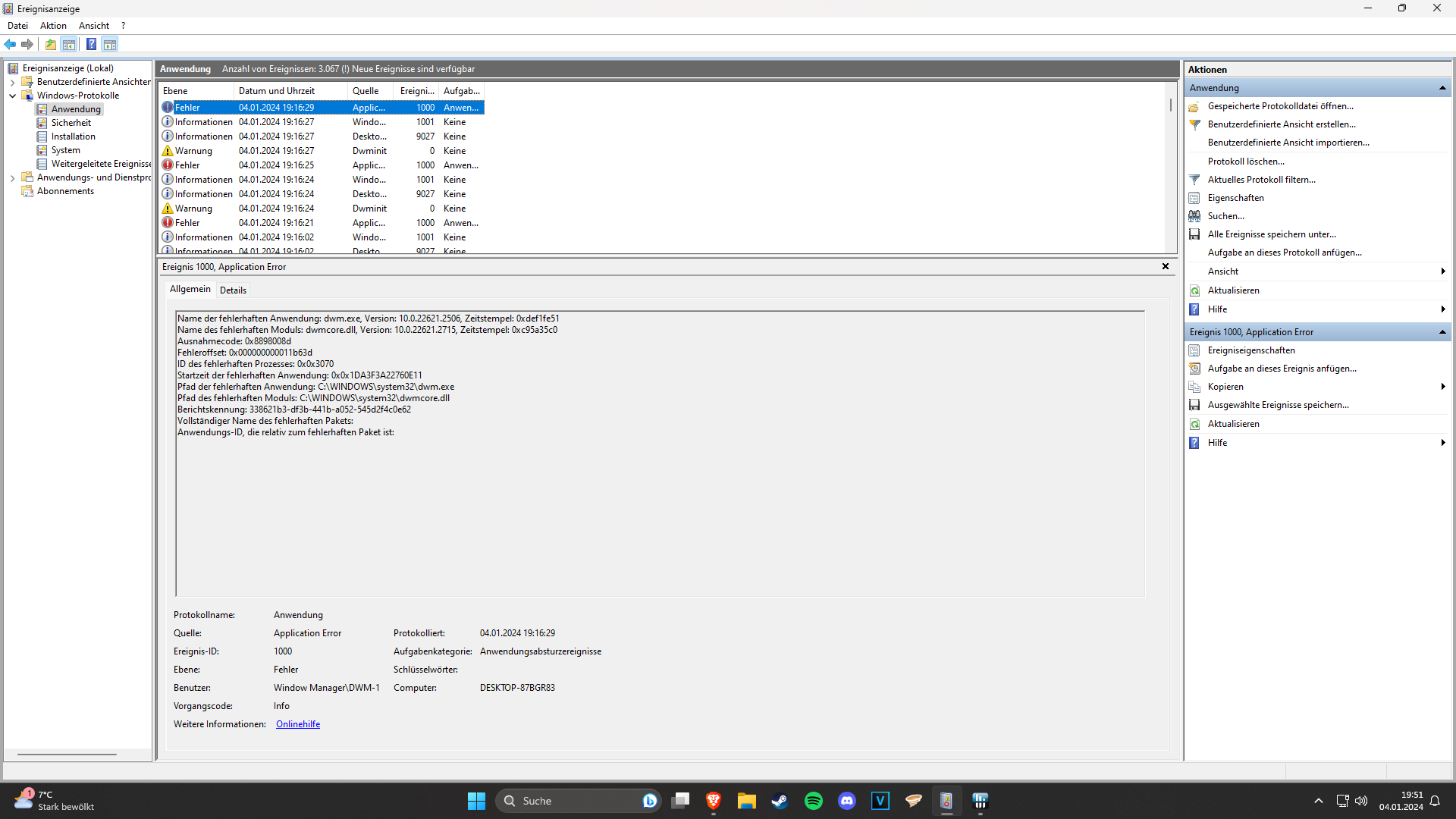Click the Onlinehilfe link
This screenshot has width=1456, height=819.
click(297, 724)
